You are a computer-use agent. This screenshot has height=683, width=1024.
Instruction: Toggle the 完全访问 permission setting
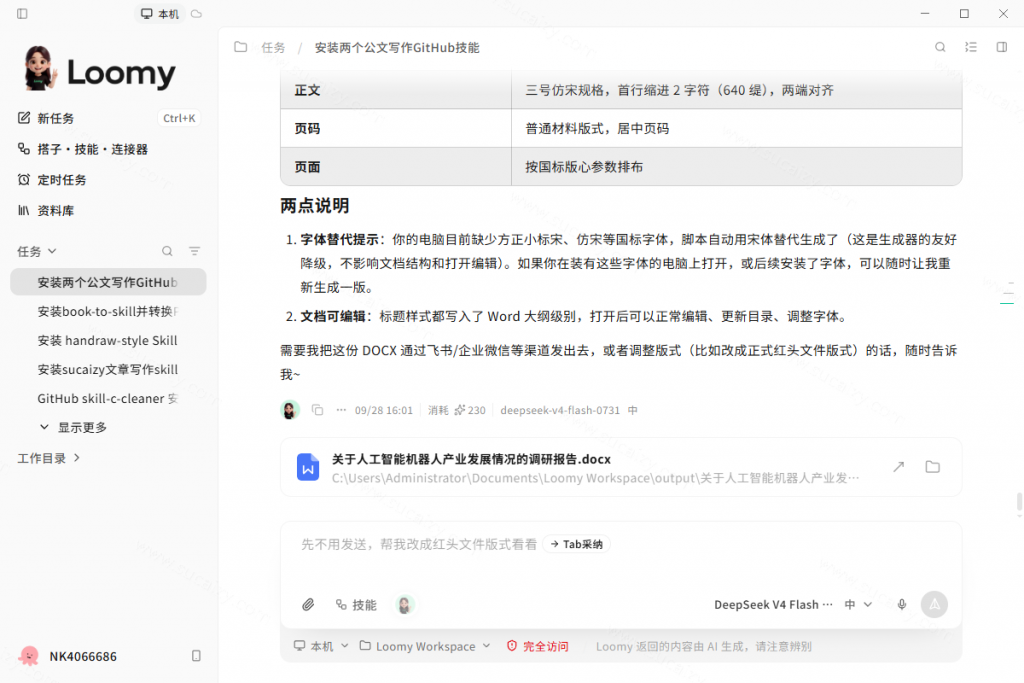pyautogui.click(x=537, y=646)
